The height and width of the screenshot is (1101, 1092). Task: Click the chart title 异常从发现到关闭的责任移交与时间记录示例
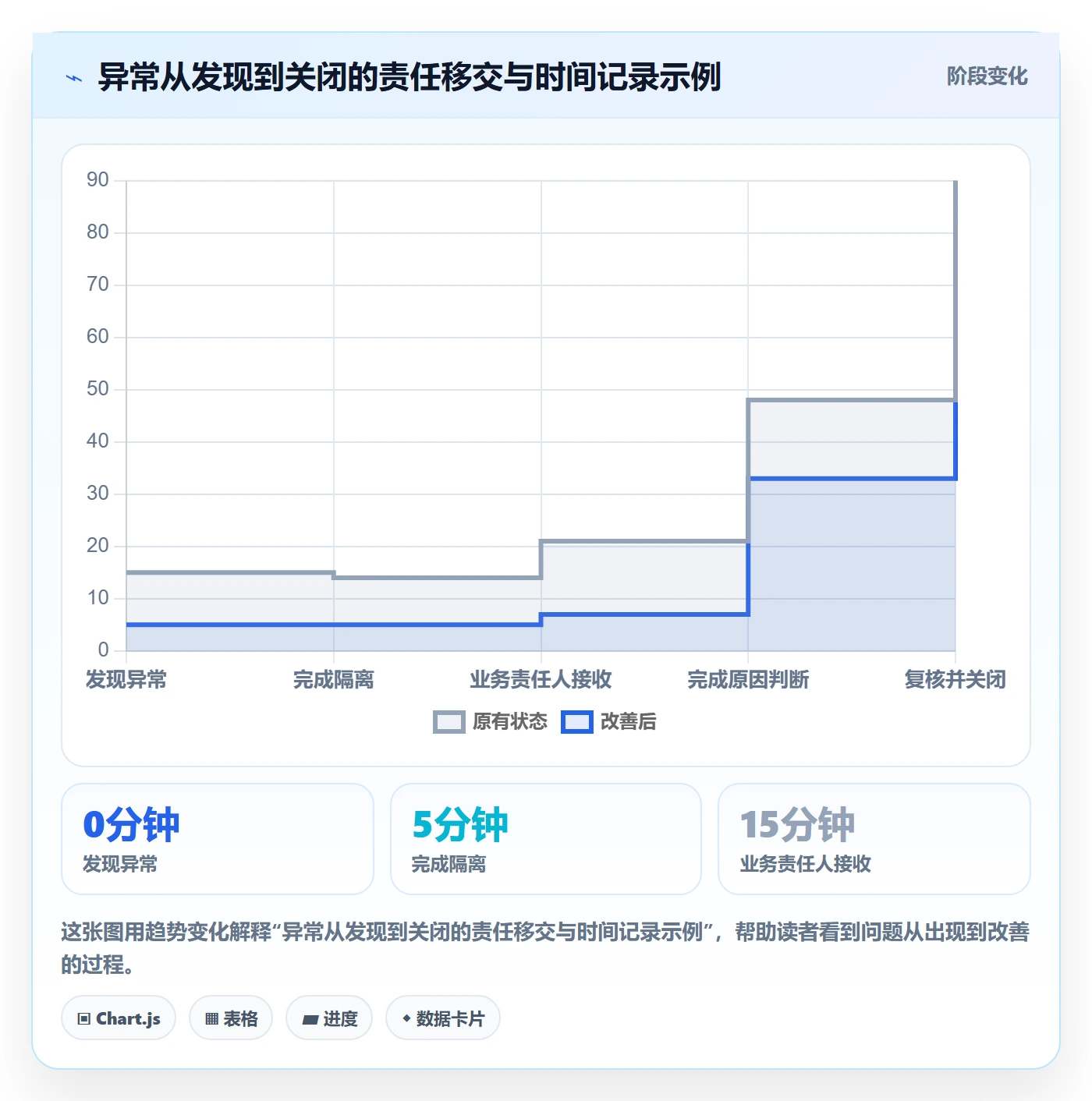coord(409,77)
